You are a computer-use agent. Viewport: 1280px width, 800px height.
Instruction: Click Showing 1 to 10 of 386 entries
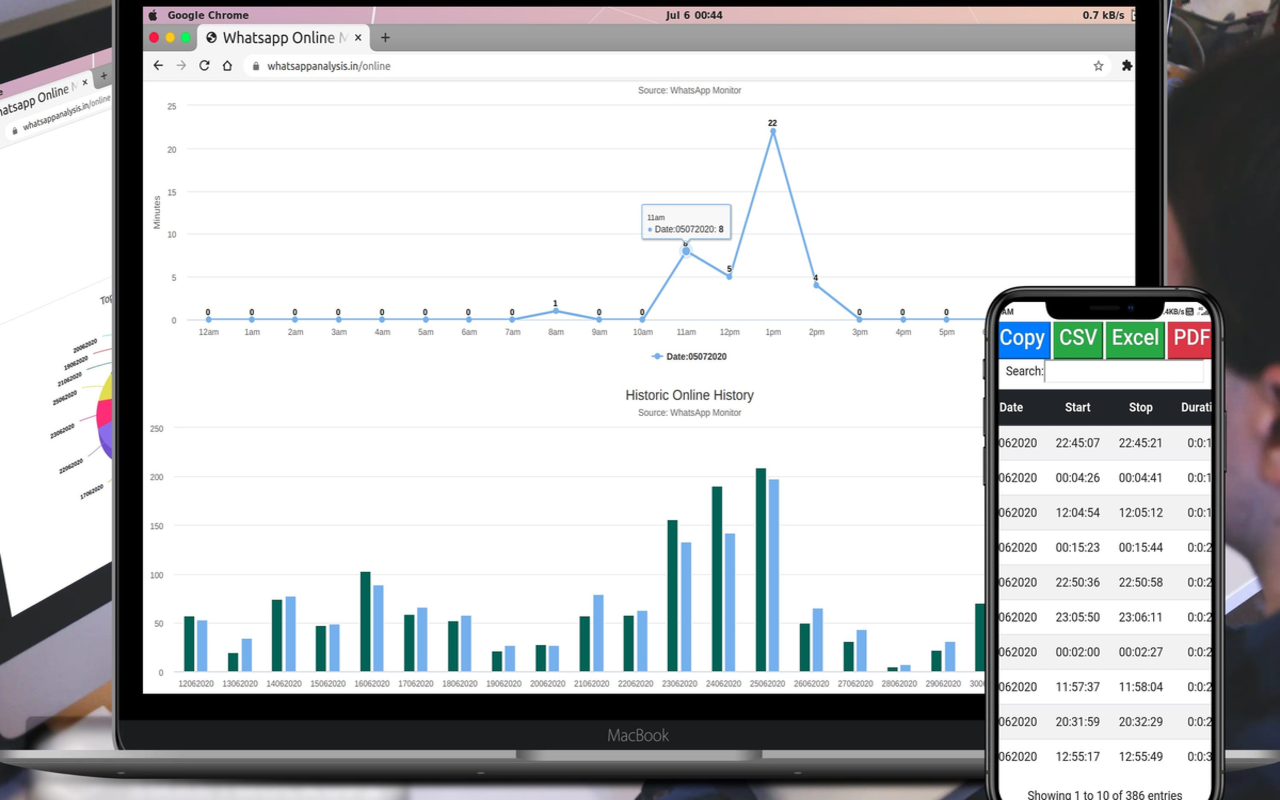coord(1104,795)
